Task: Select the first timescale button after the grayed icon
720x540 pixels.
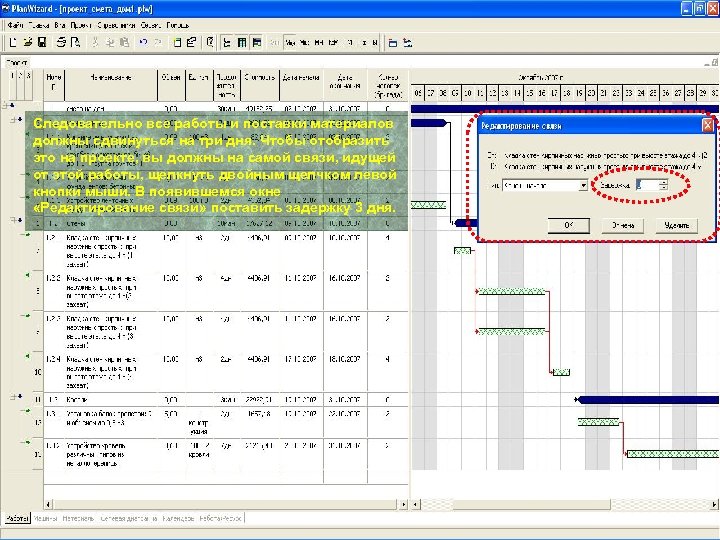Action: coord(290,42)
